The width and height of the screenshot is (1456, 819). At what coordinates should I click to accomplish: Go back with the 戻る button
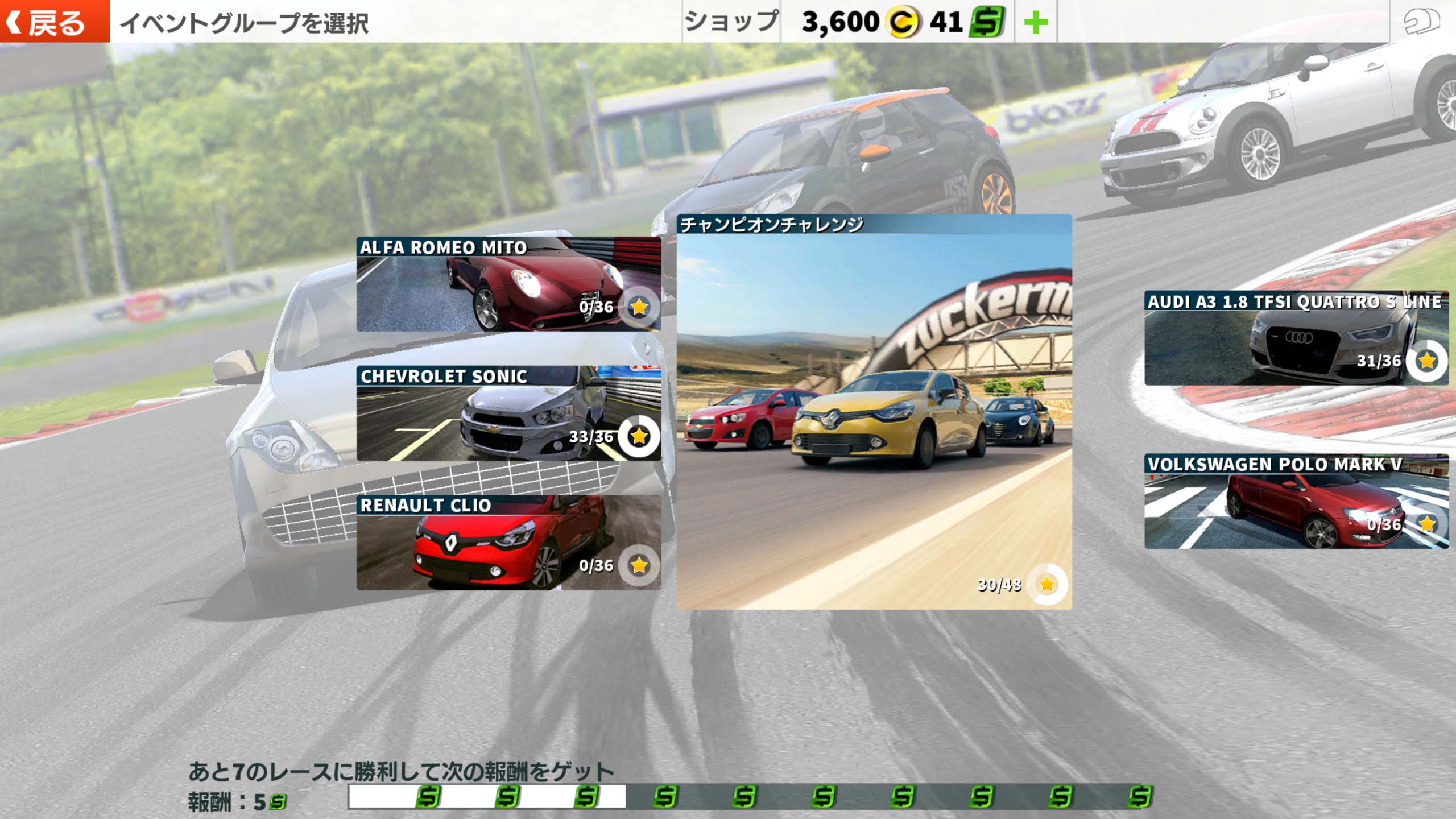(55, 21)
